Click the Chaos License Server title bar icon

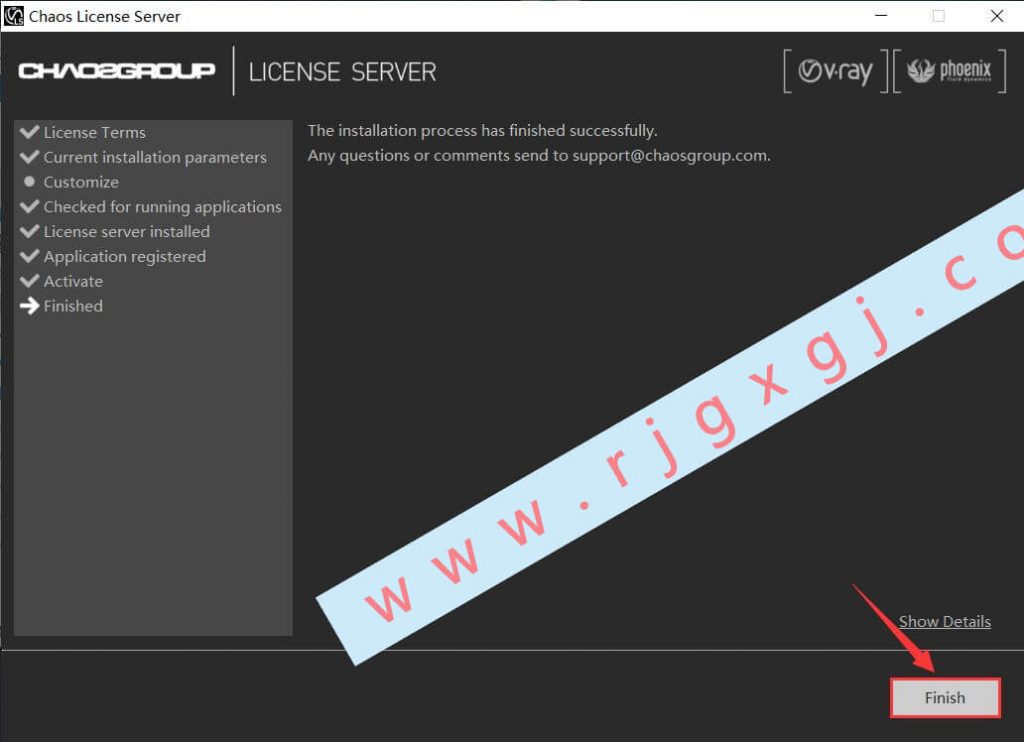14,16
